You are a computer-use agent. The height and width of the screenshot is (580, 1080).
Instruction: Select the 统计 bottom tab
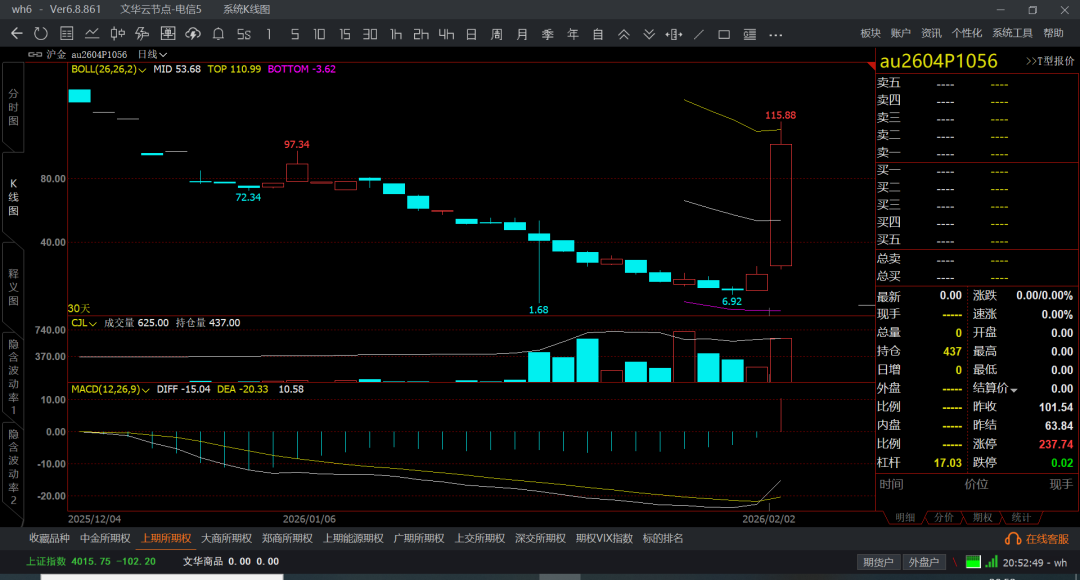[1021, 517]
